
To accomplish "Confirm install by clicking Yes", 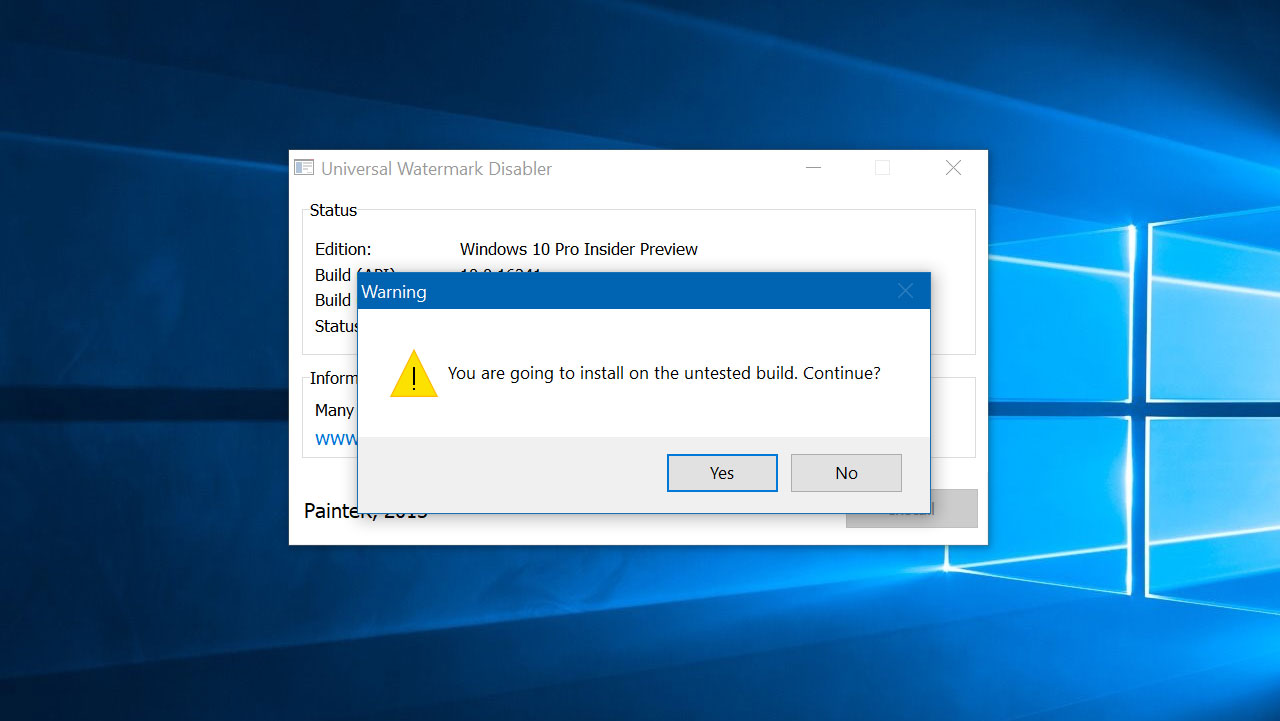I will pos(722,472).
